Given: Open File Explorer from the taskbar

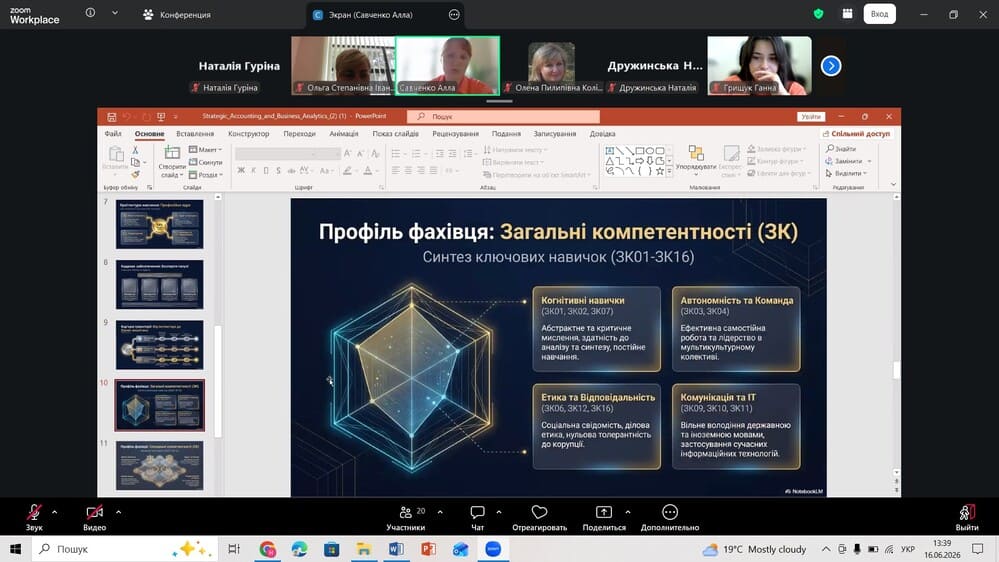Looking at the screenshot, I should click(x=363, y=549).
